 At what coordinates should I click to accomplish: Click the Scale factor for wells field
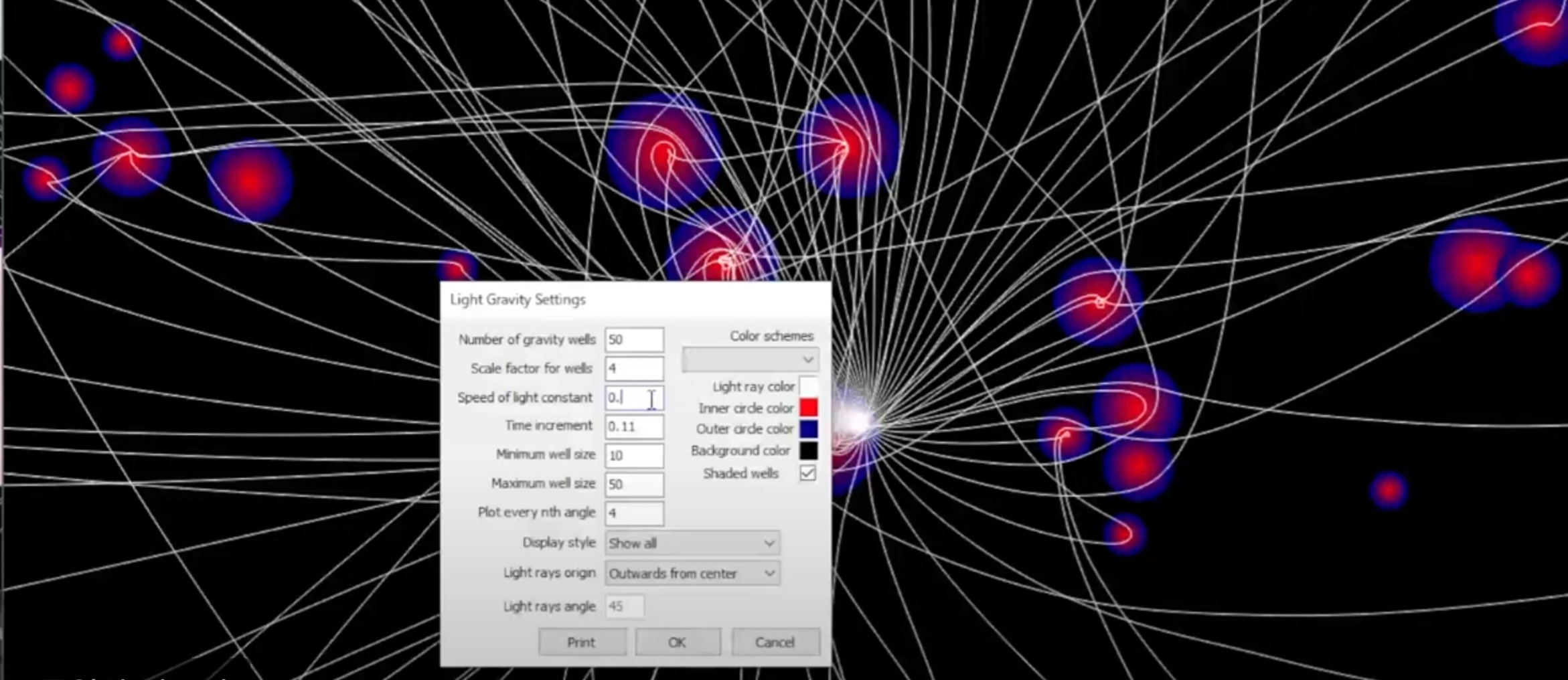(x=634, y=368)
